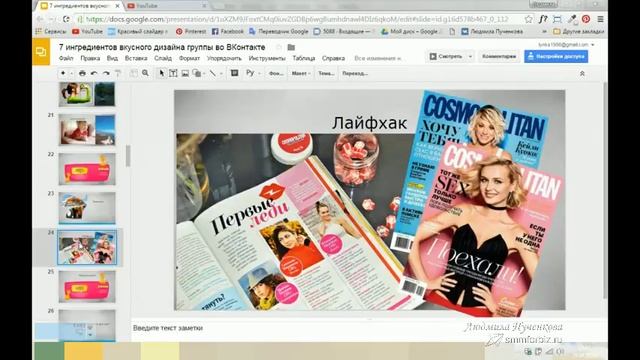Click the Фон background button
The width and height of the screenshot is (640, 360).
coord(276,73)
